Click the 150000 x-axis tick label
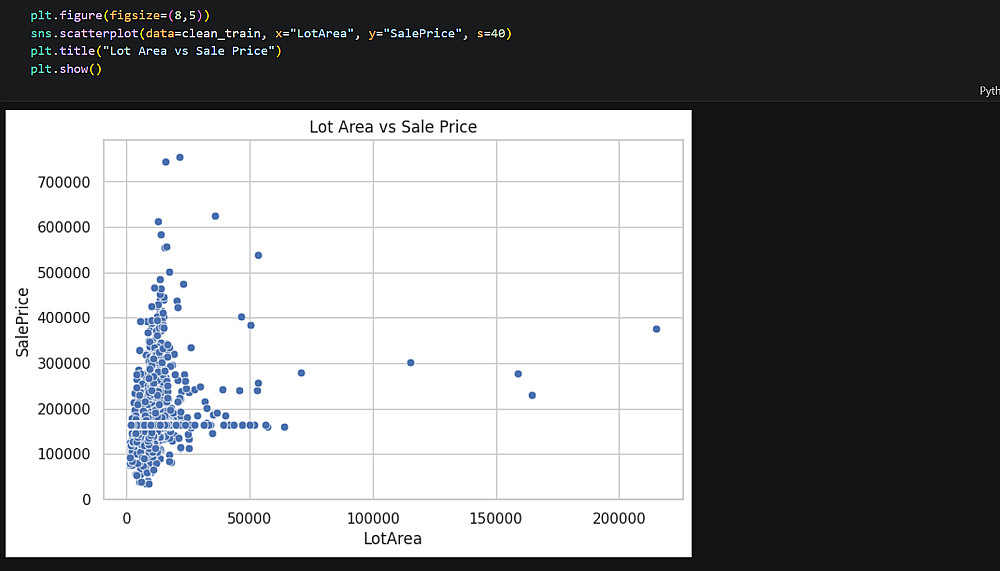Viewport: 1000px width, 571px height. click(496, 519)
